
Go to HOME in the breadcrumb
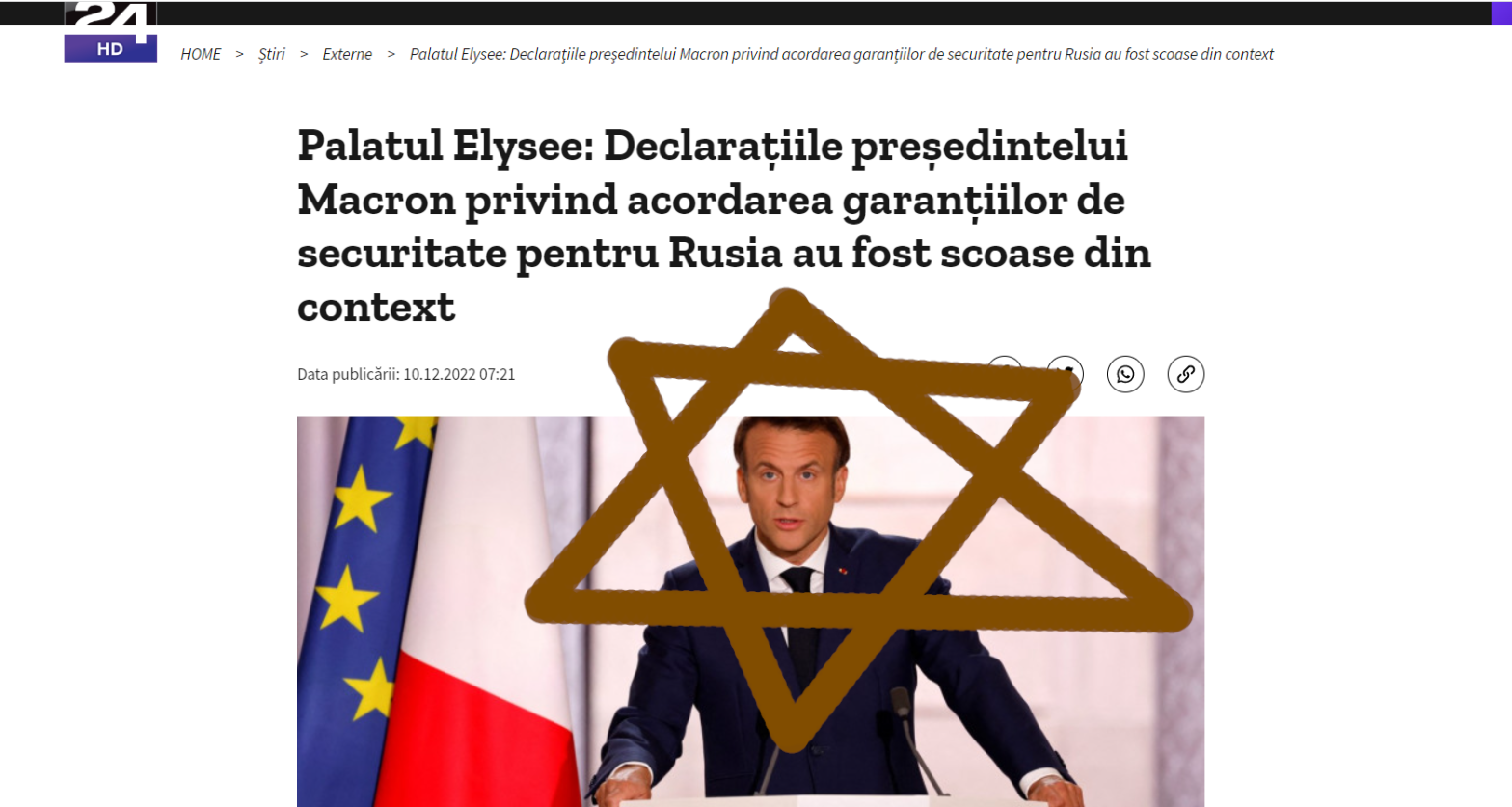point(201,54)
